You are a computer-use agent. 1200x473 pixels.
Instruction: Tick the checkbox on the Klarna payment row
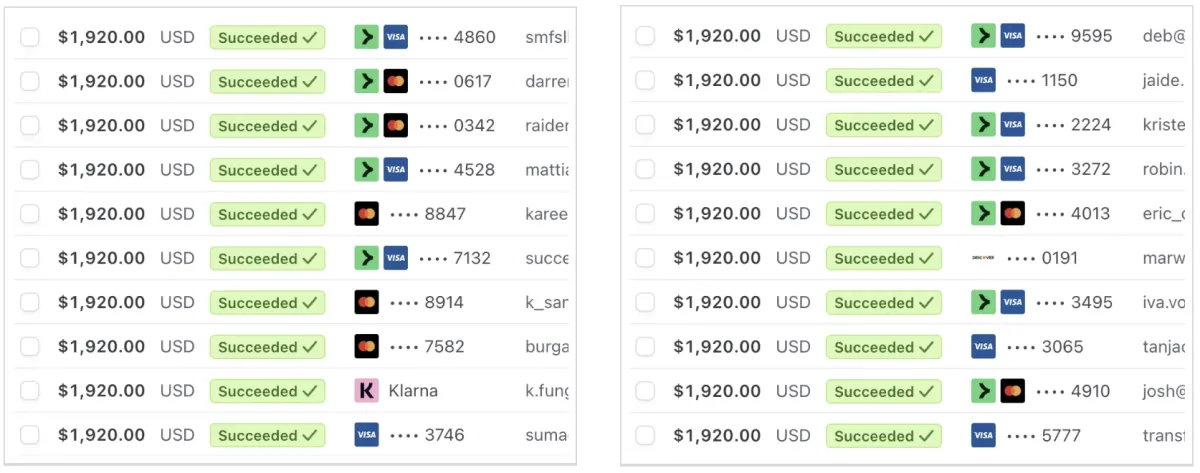click(x=30, y=391)
